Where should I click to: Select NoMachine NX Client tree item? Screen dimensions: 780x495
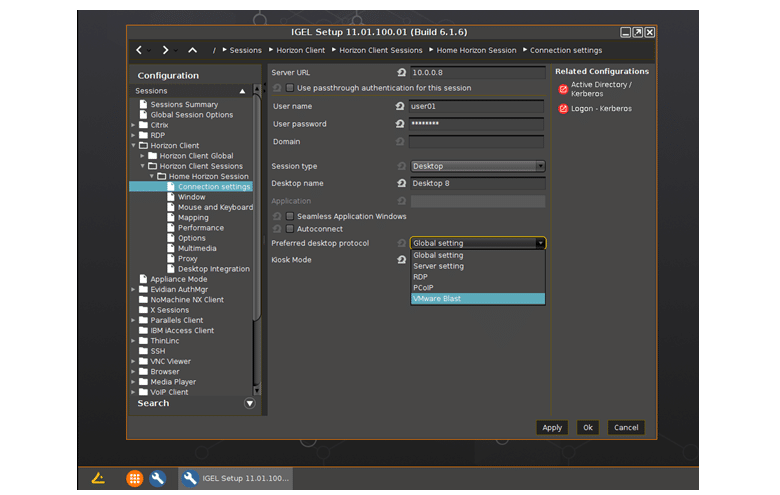click(x=187, y=299)
